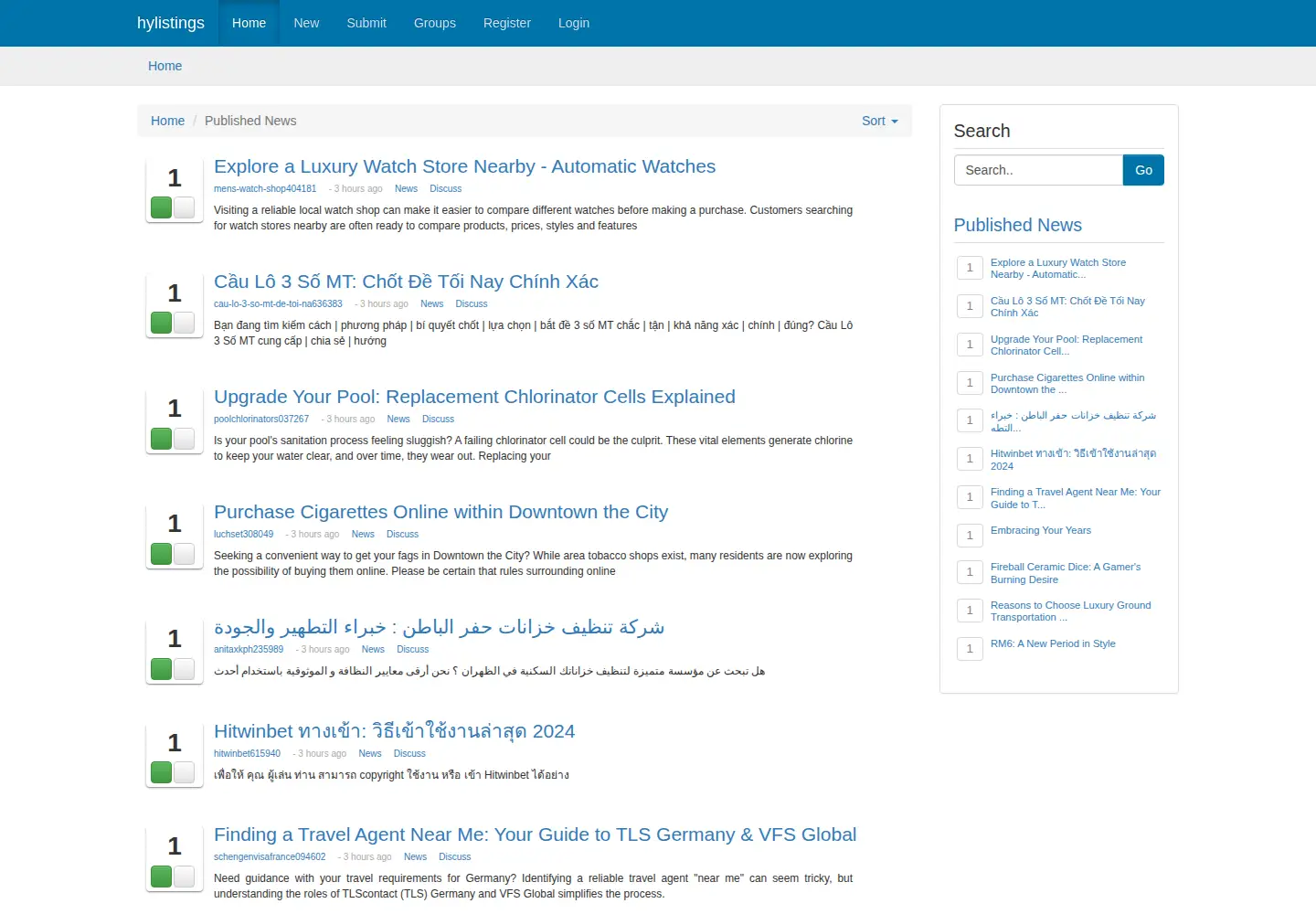Image resolution: width=1316 pixels, height=914 pixels.
Task: Open the New menu item in navbar
Action: (x=306, y=23)
